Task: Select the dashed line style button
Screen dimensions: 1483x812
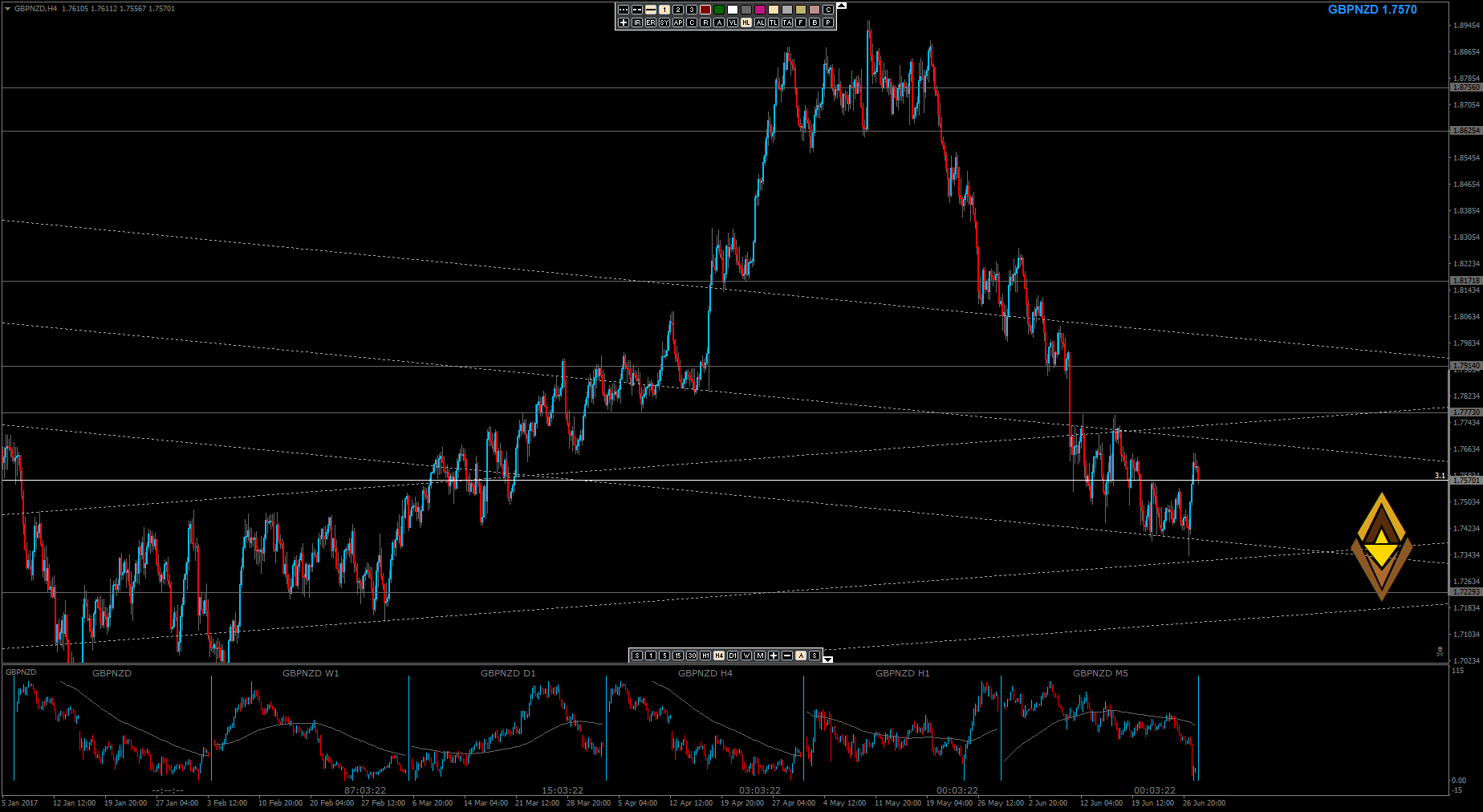Action: [637, 10]
